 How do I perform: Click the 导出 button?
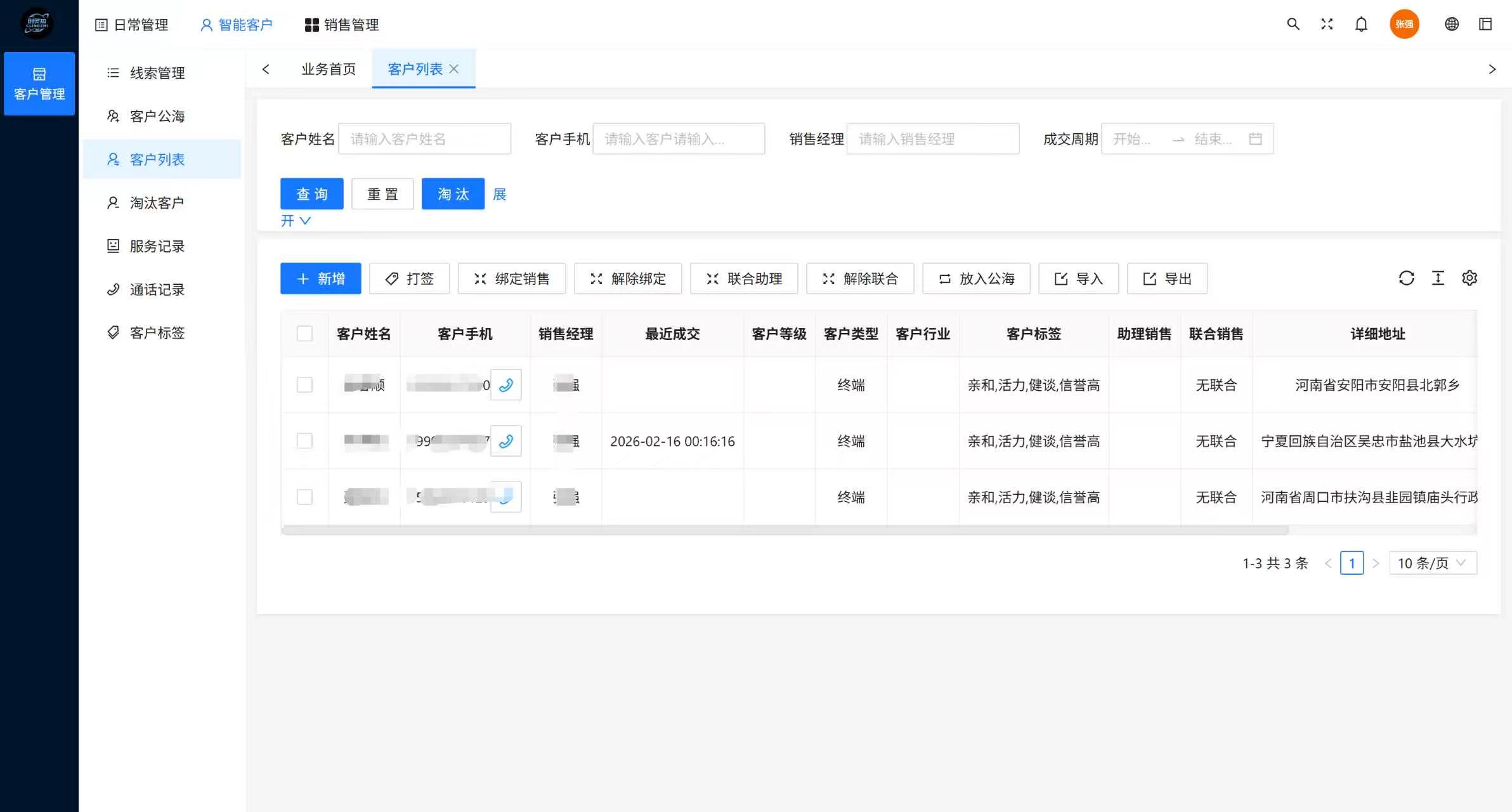pyautogui.click(x=1167, y=278)
